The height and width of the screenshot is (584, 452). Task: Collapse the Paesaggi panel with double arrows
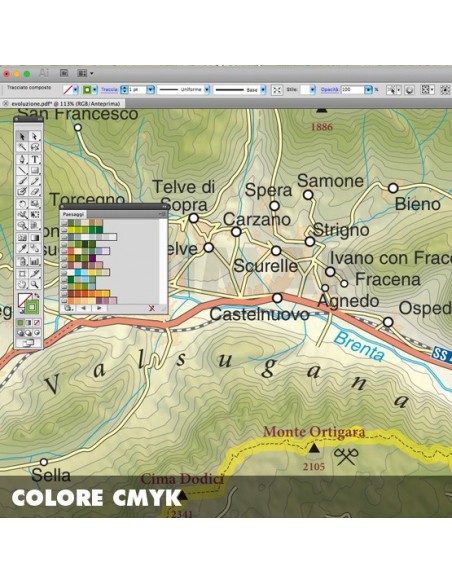pyautogui.click(x=164, y=207)
